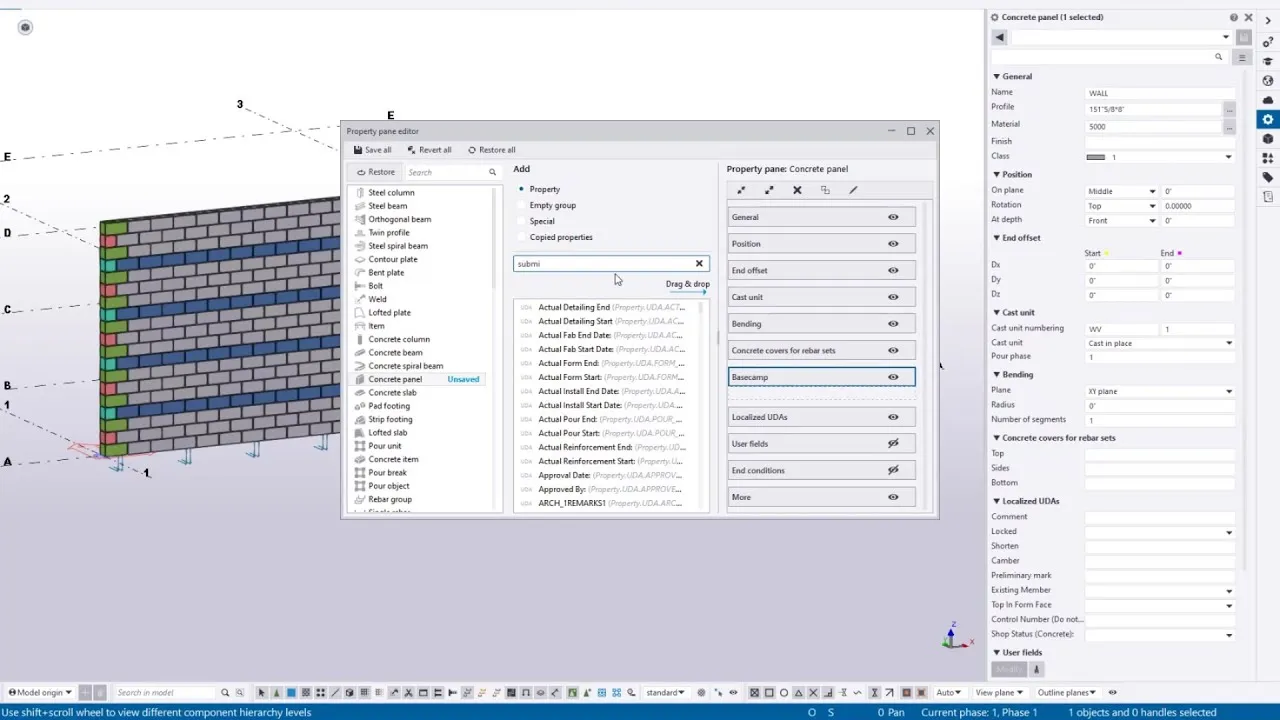1280x720 pixels.
Task: Select Steel beam in the object type list
Action: point(387,206)
